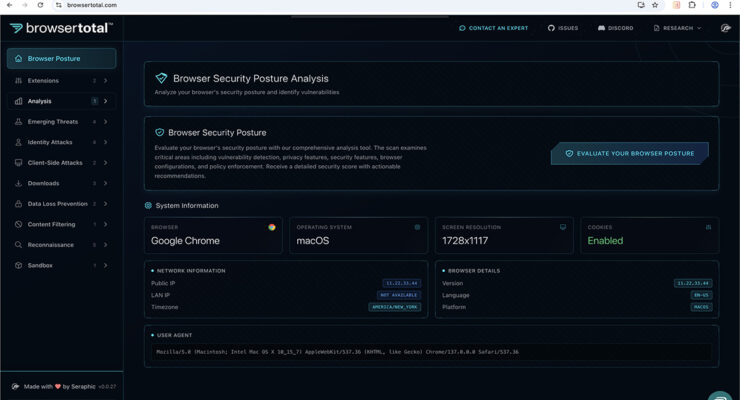Expand the Downloads chevron
Viewport: 740px width, 400px height.
[x=105, y=183]
